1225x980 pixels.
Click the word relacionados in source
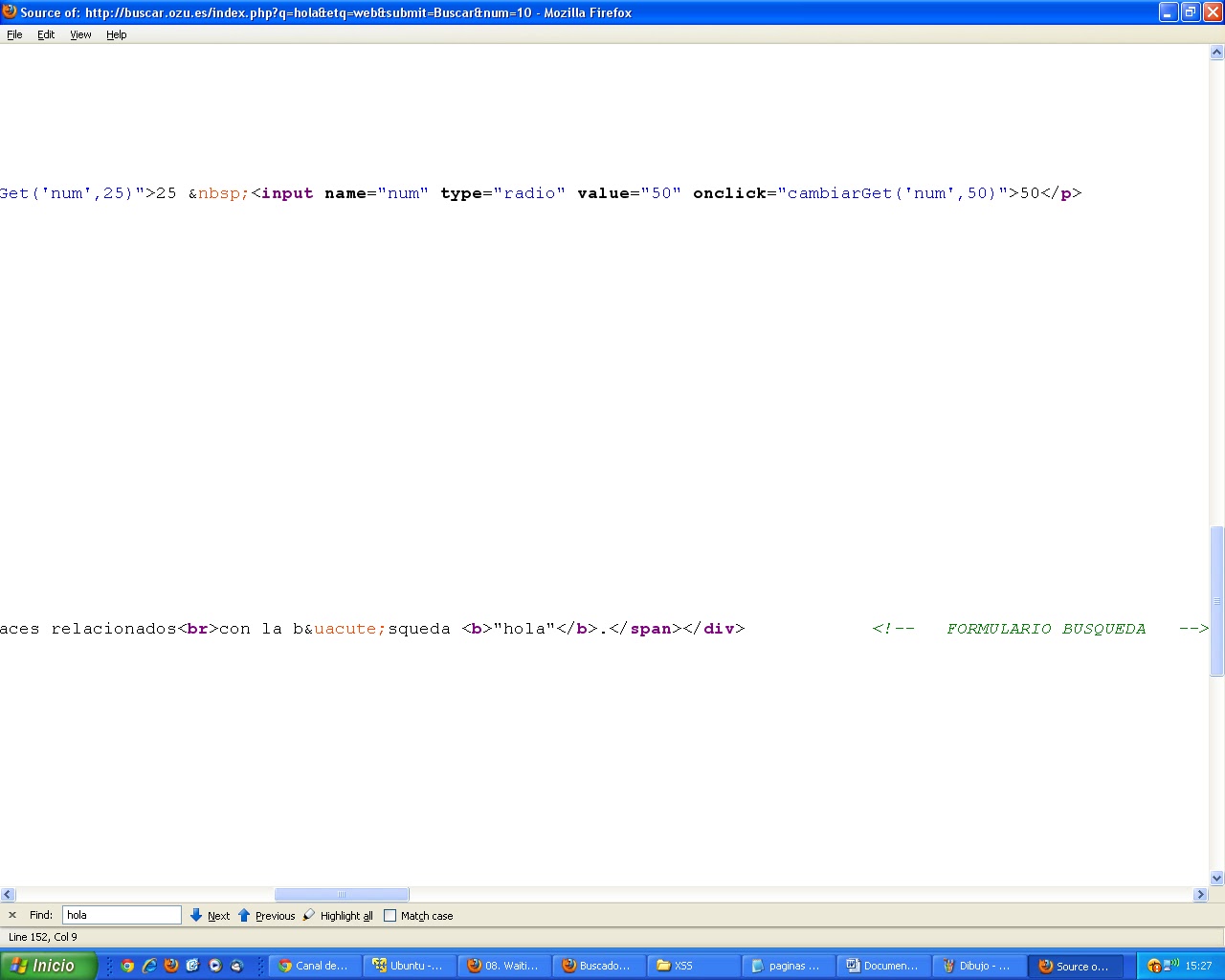(x=114, y=629)
